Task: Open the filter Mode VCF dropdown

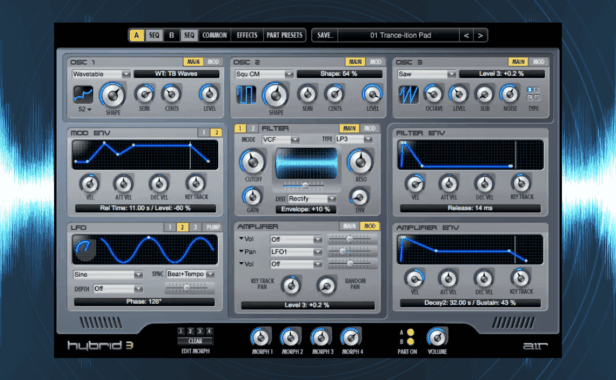Action: coord(280,140)
